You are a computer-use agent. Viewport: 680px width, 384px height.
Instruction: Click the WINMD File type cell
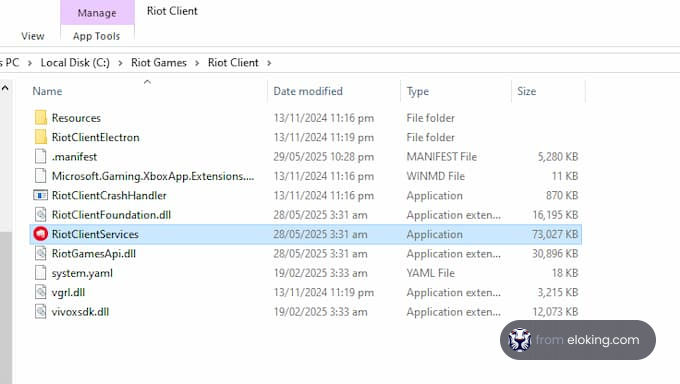[435, 176]
